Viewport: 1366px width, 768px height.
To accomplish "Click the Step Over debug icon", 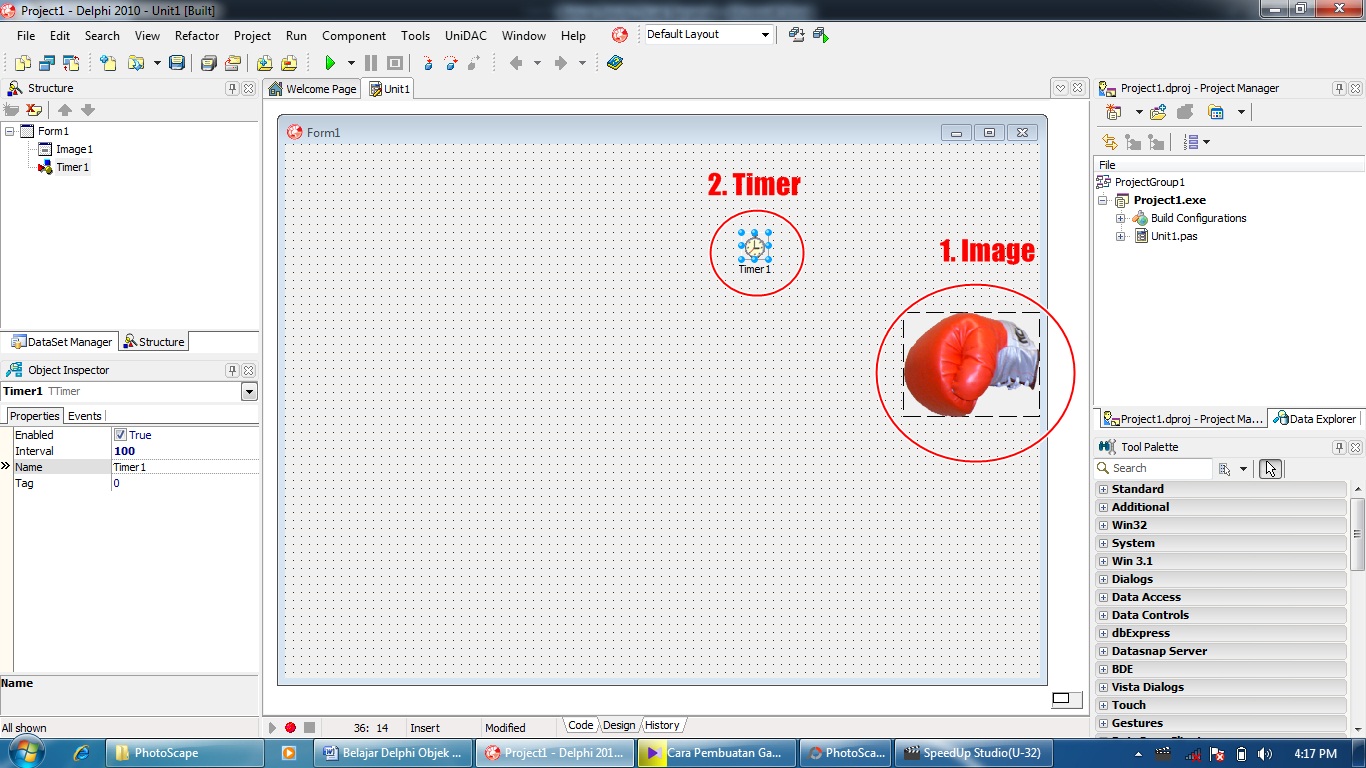I will (x=451, y=63).
